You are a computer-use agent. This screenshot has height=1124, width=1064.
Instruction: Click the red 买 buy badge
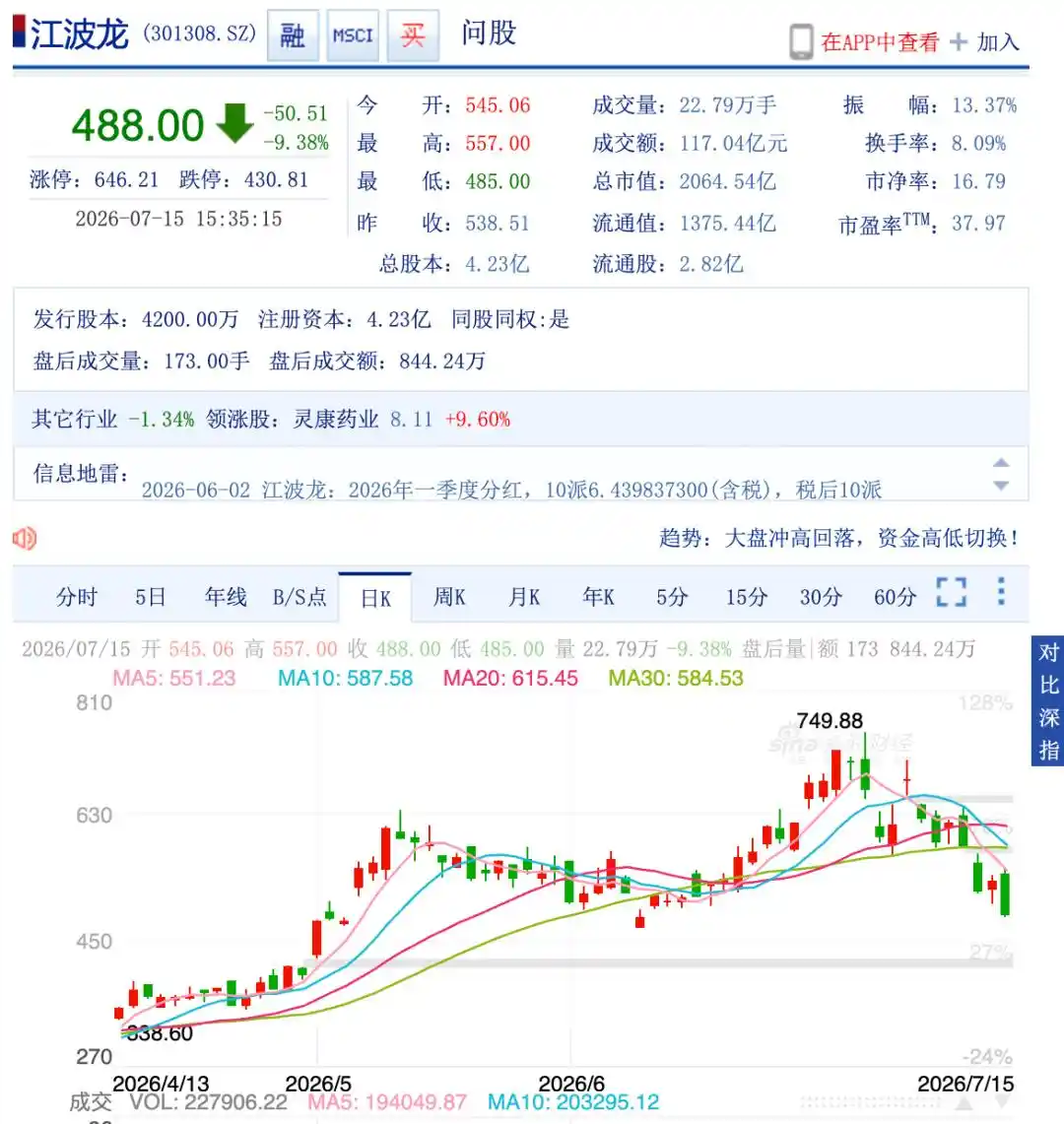click(x=413, y=35)
